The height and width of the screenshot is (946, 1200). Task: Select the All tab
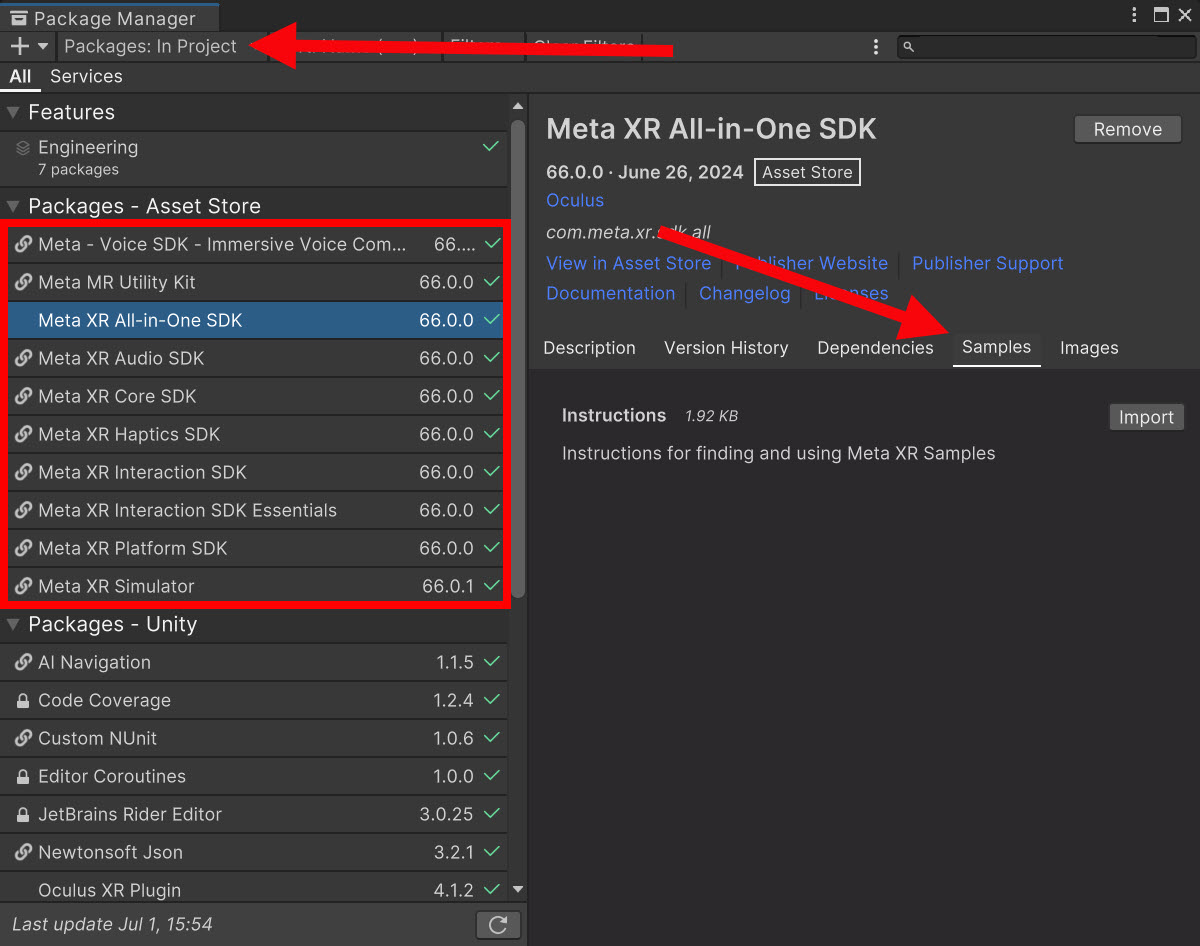coord(20,76)
